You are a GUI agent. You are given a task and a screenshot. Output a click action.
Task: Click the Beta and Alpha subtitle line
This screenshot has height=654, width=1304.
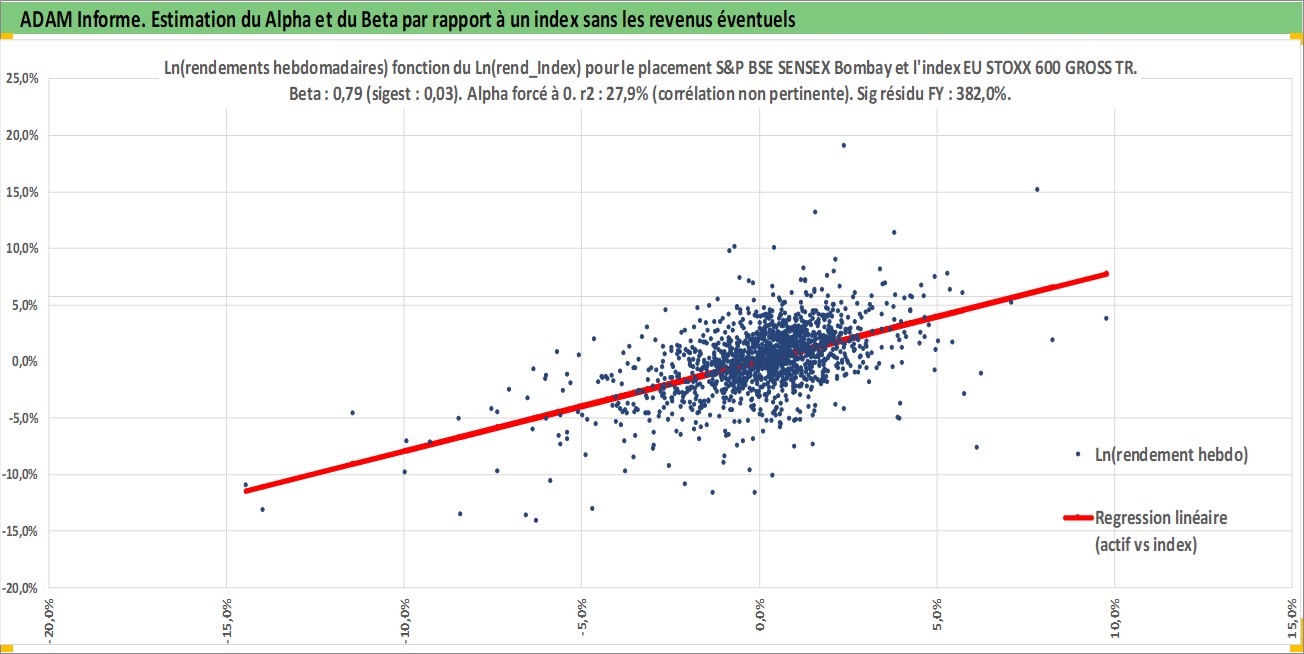(650, 89)
